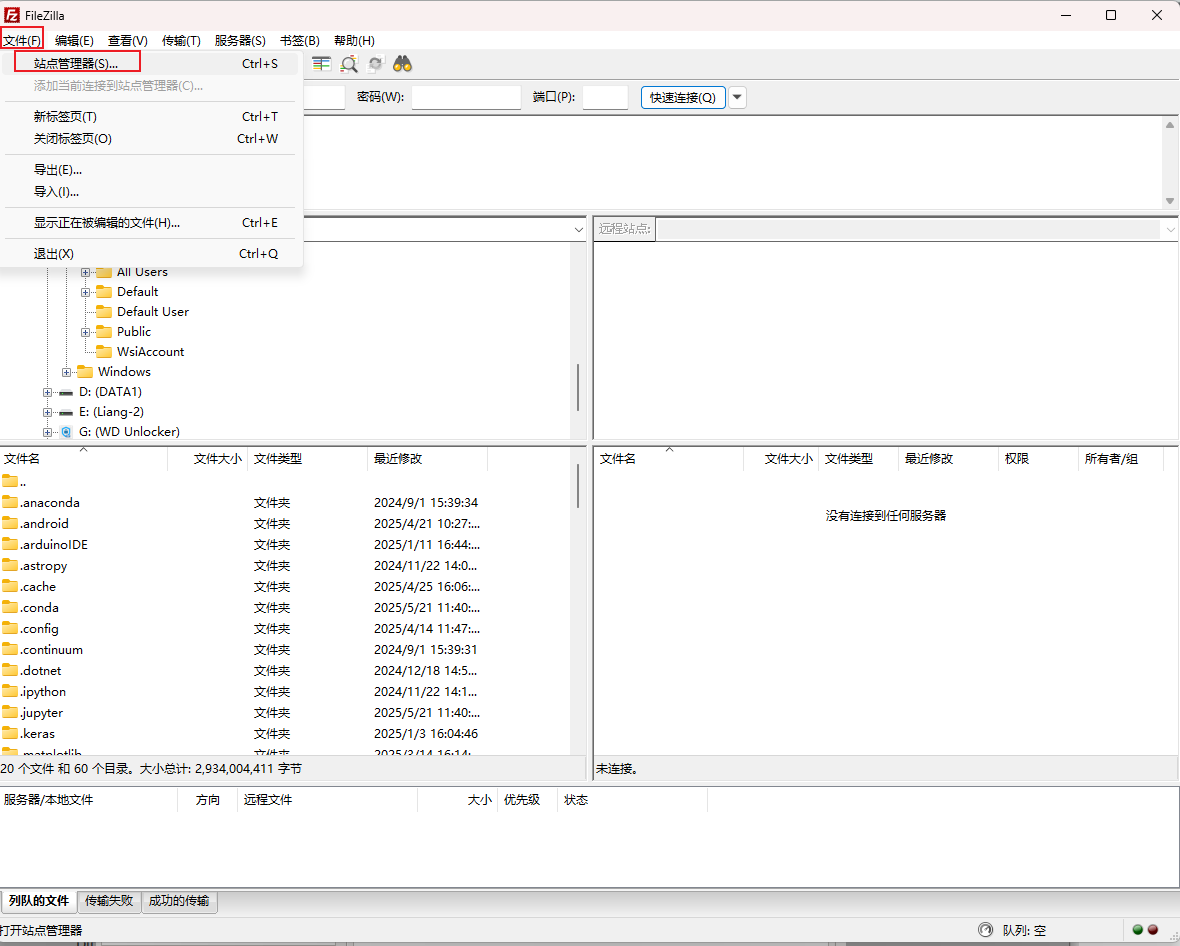
Task: Open the 帮助(H) menu
Action: pyautogui.click(x=354, y=41)
